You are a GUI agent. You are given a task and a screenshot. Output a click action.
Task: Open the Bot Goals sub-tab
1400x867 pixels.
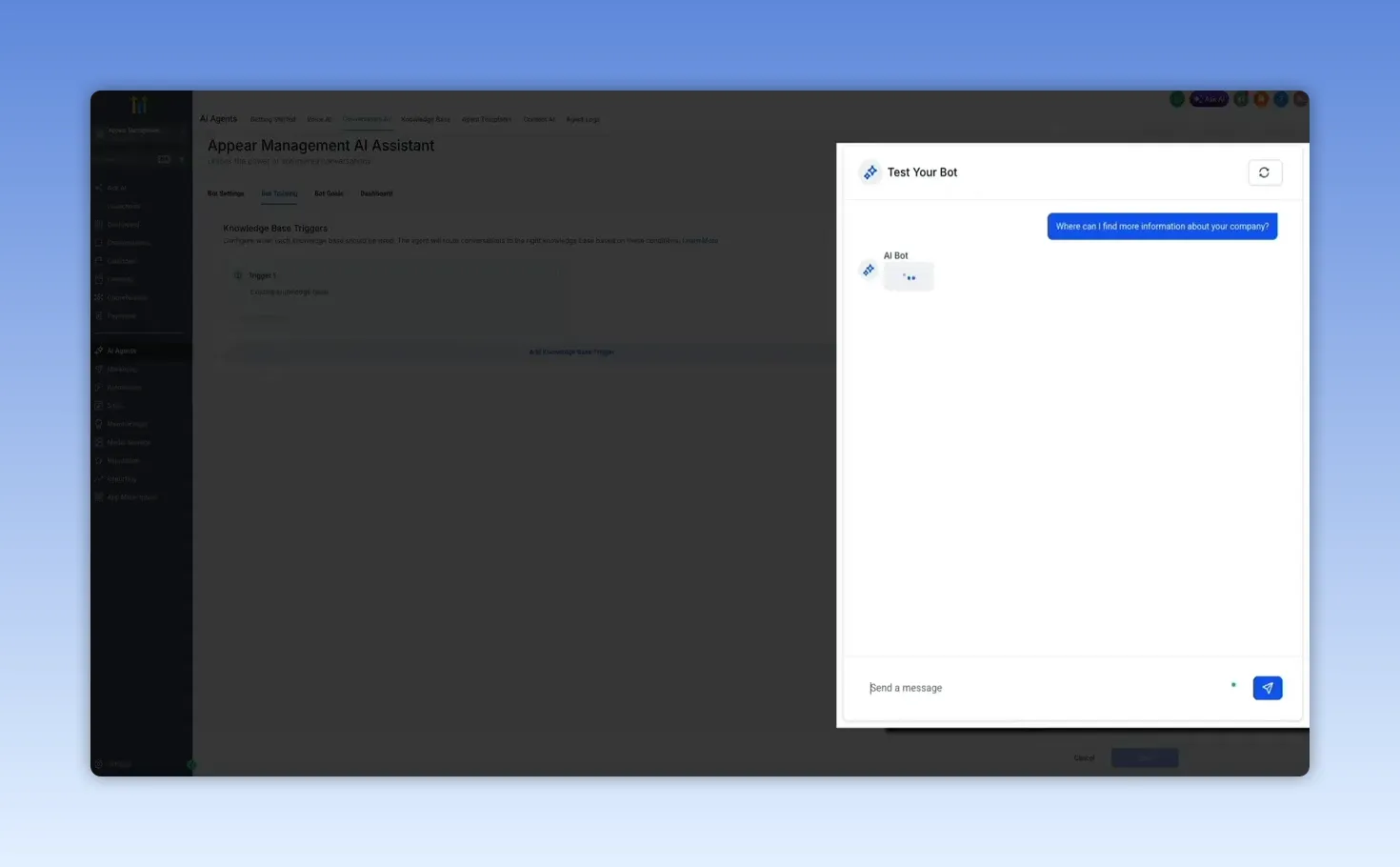click(329, 193)
